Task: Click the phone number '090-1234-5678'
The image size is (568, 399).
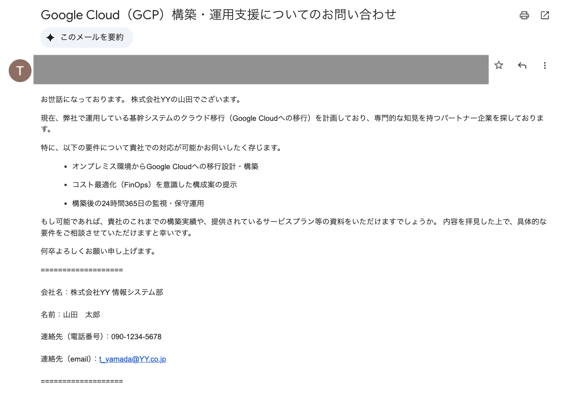Action: (136, 337)
